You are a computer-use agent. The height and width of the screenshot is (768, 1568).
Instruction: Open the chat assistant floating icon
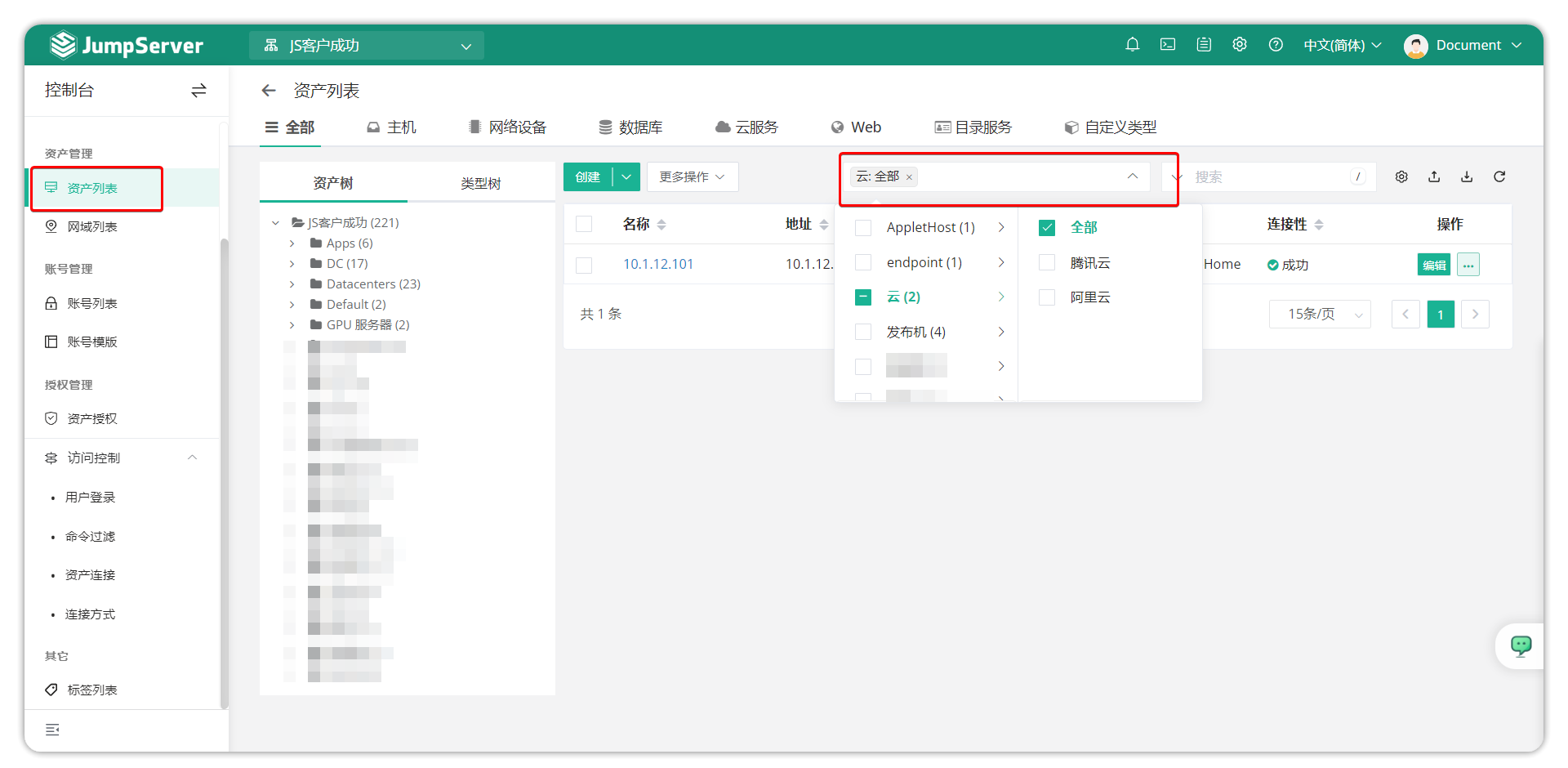click(1521, 646)
